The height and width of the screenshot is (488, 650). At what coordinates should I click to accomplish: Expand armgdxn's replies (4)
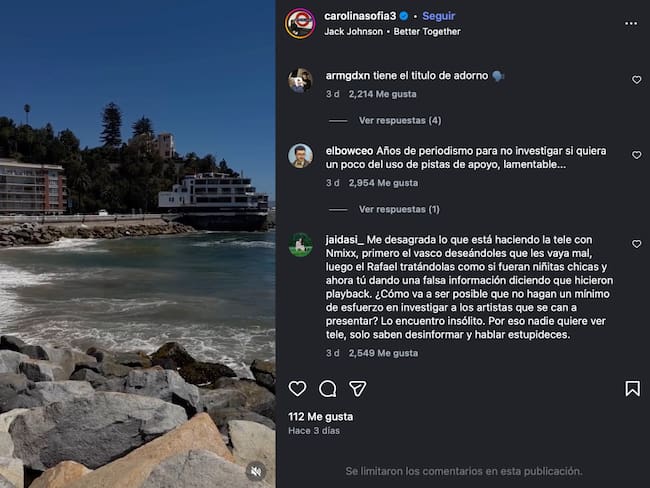[x=399, y=120]
